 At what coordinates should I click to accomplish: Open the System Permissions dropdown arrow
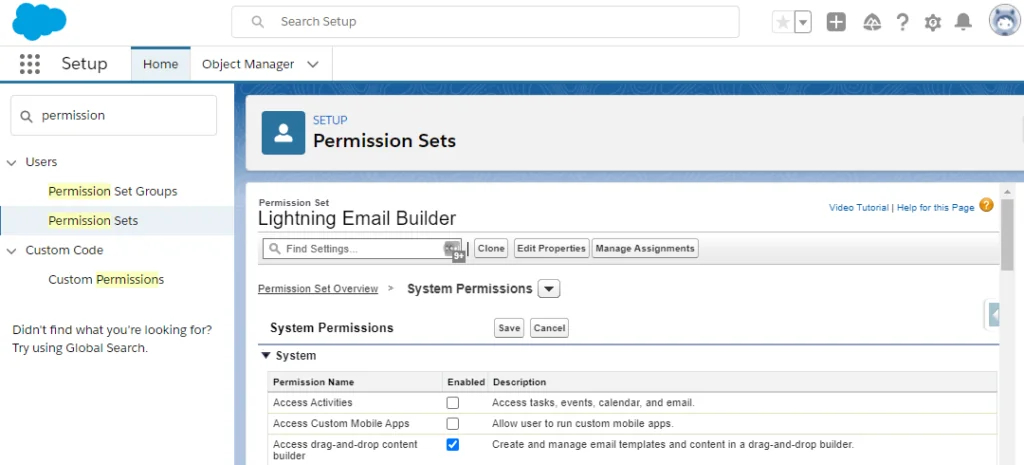[x=549, y=289]
